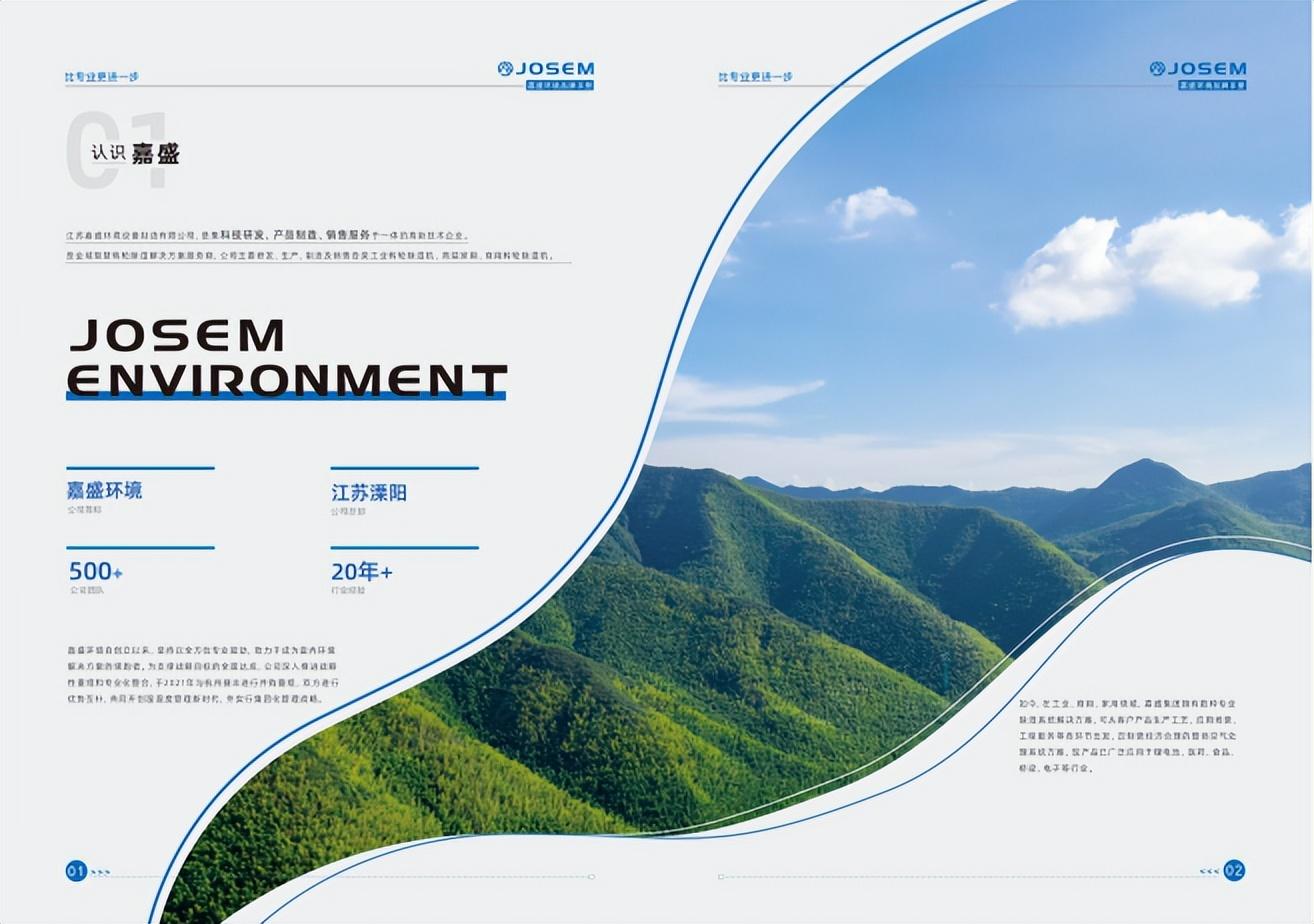The image size is (1314, 924).
Task: Click the JOSEM headline word
Action: (177, 335)
